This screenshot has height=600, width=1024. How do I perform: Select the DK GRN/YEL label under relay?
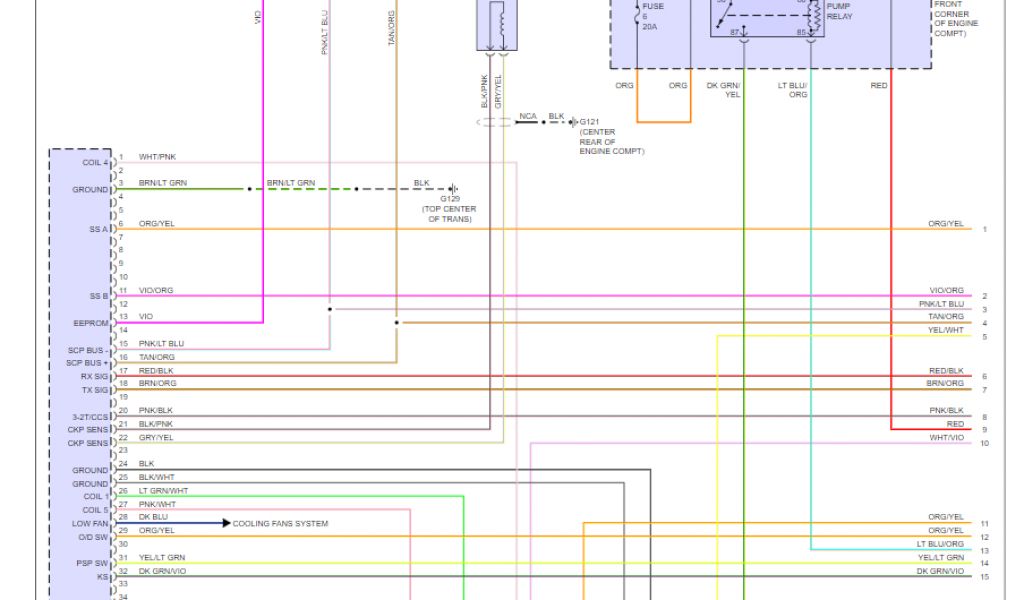[x=723, y=90]
